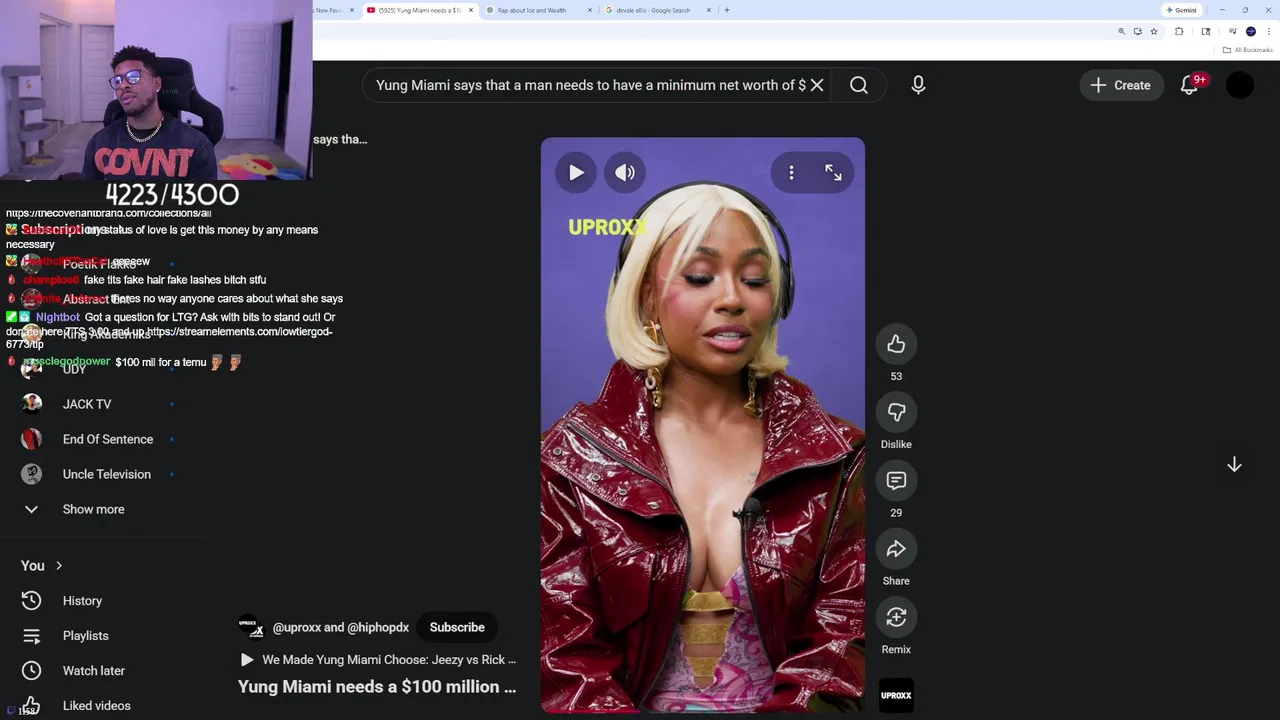Open the browser zoom magnifier icon

coord(1121,32)
